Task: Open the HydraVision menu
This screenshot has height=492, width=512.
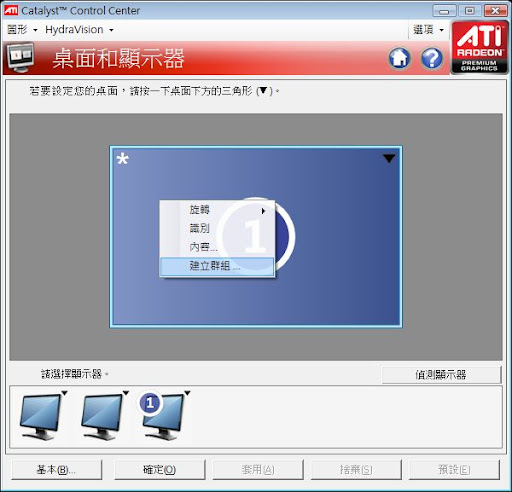Action: [x=79, y=30]
